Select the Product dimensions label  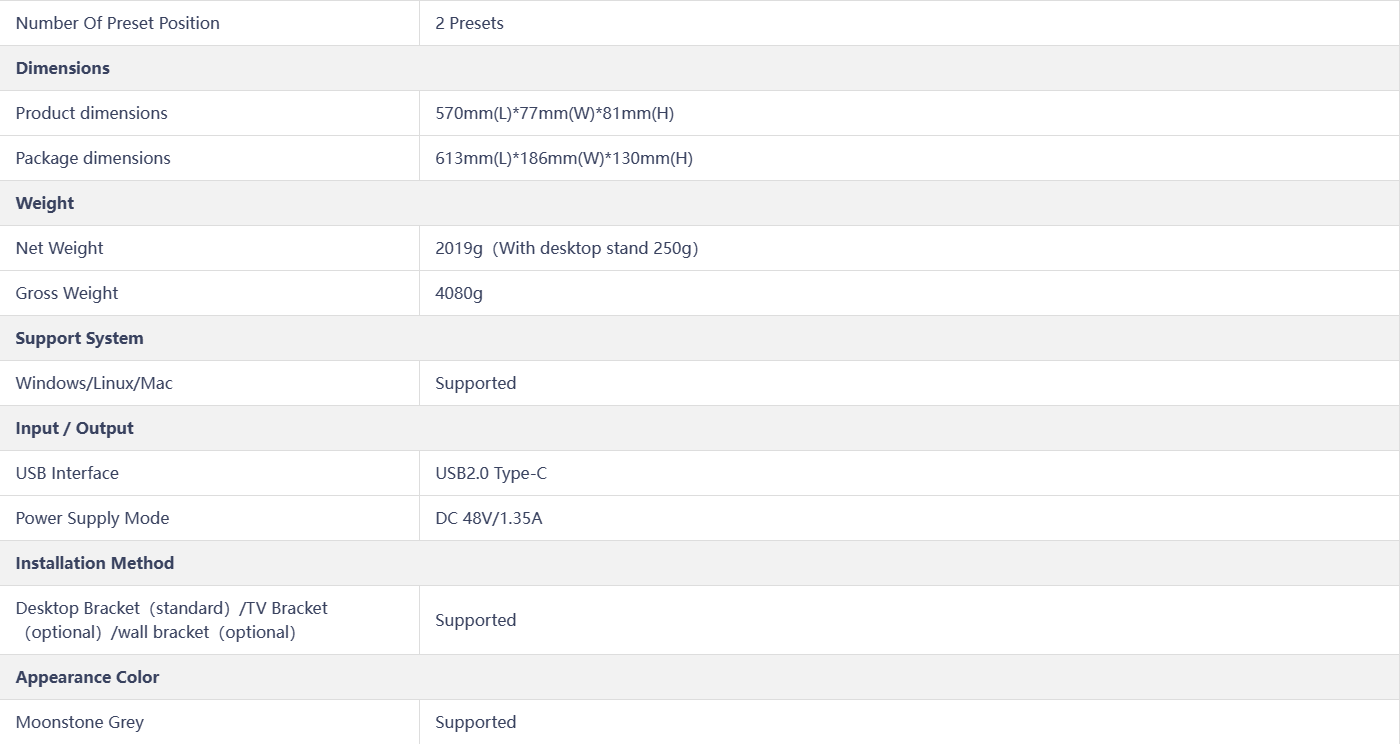tap(92, 113)
